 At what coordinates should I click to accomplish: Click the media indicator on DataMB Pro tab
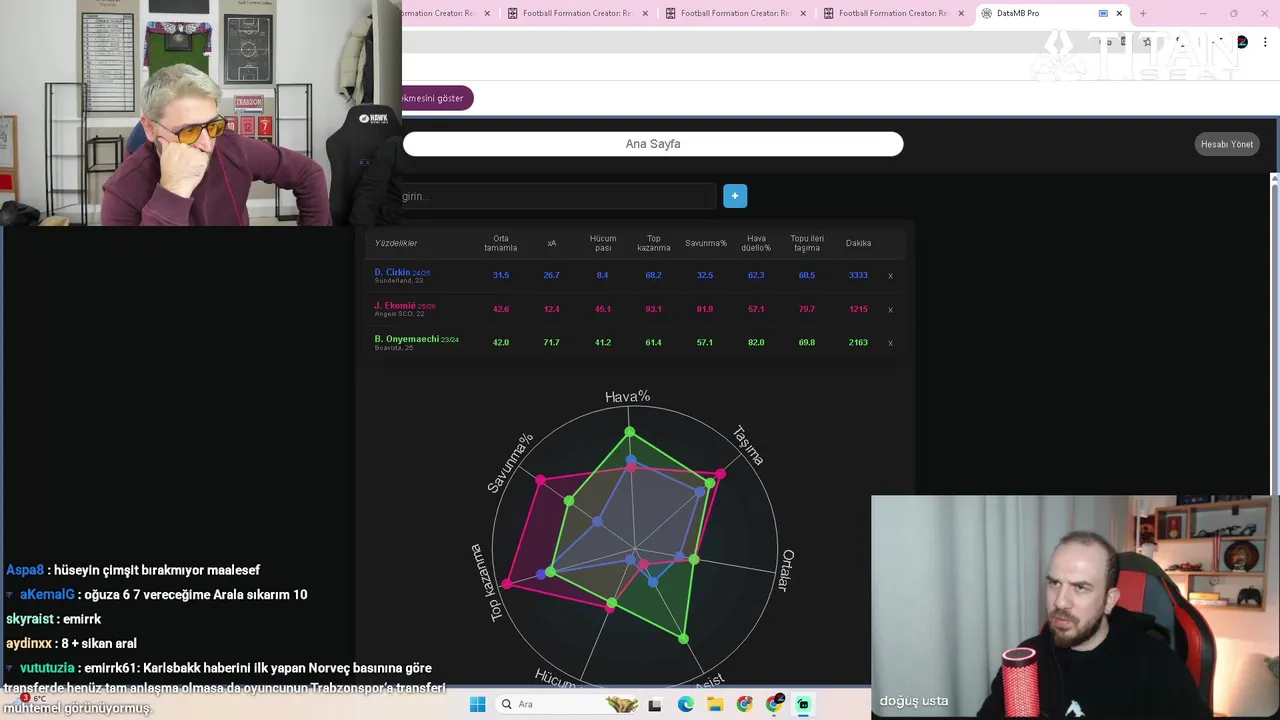(x=1103, y=13)
